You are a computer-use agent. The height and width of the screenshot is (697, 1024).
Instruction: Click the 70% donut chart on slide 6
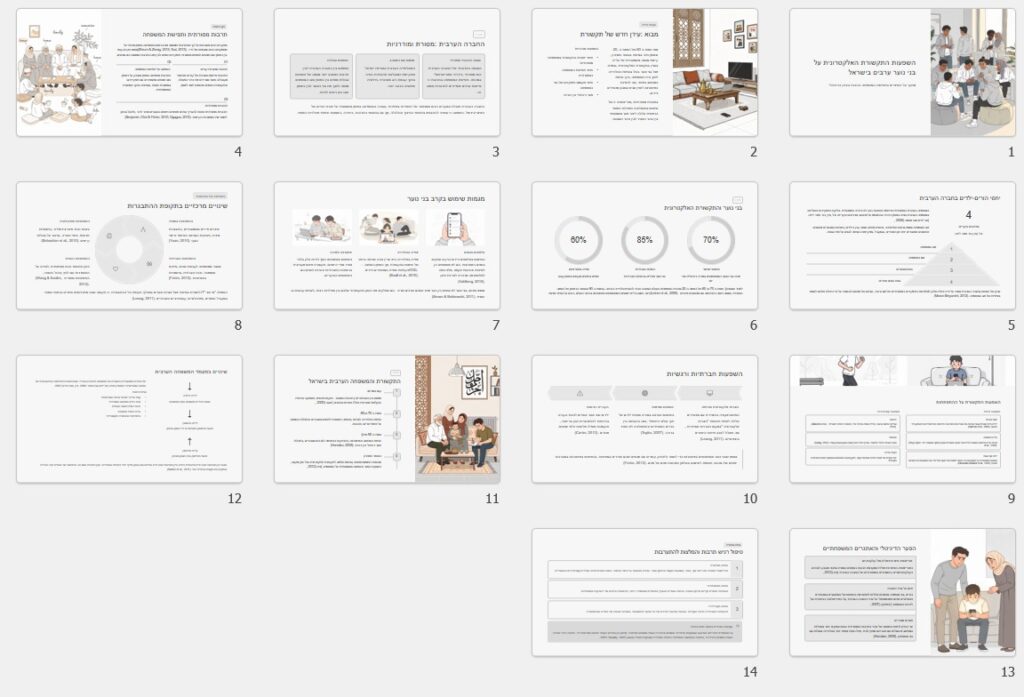tap(710, 240)
